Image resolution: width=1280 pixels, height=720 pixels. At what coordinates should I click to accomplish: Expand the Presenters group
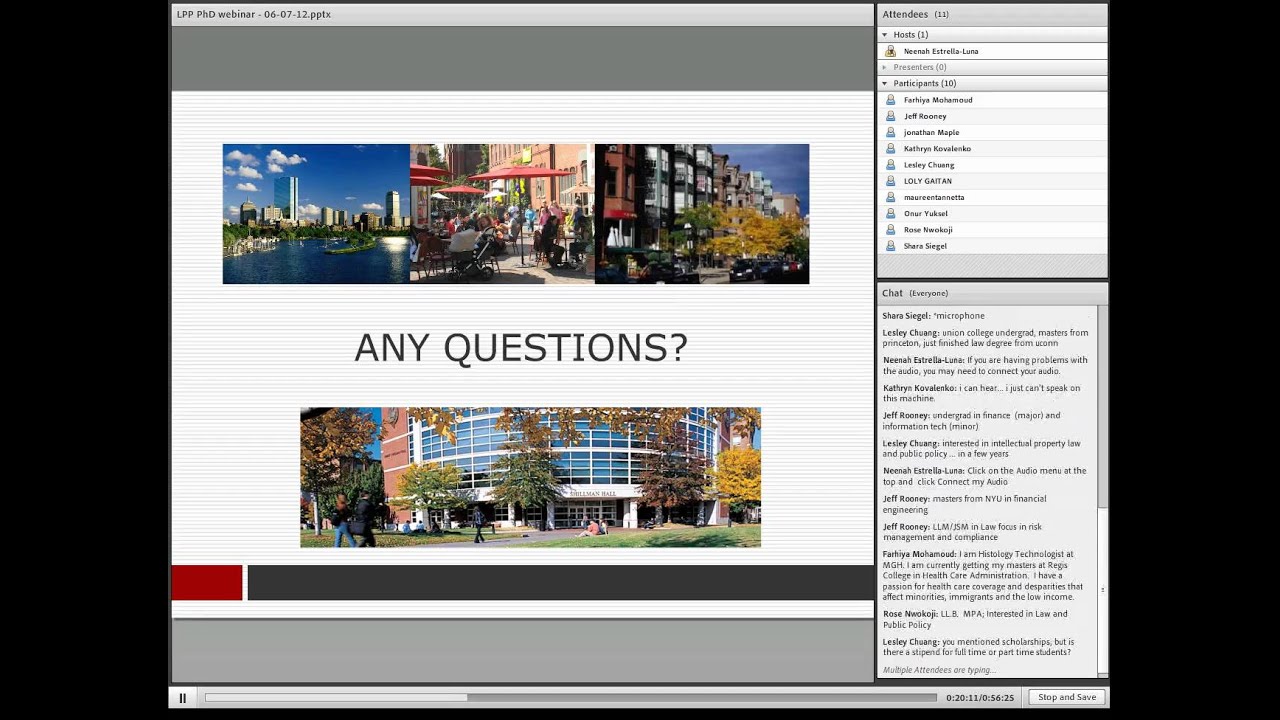pyautogui.click(x=884, y=67)
